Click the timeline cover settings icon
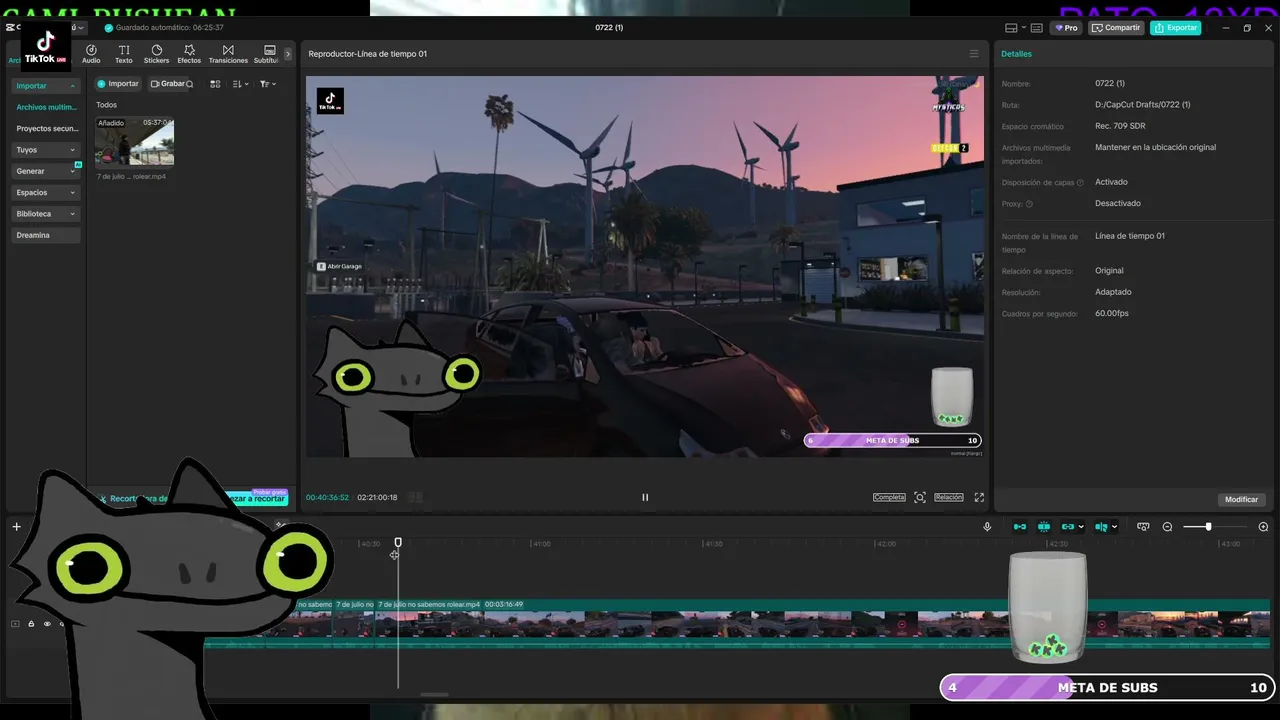Screen dimensions: 1280x720 point(1143,527)
